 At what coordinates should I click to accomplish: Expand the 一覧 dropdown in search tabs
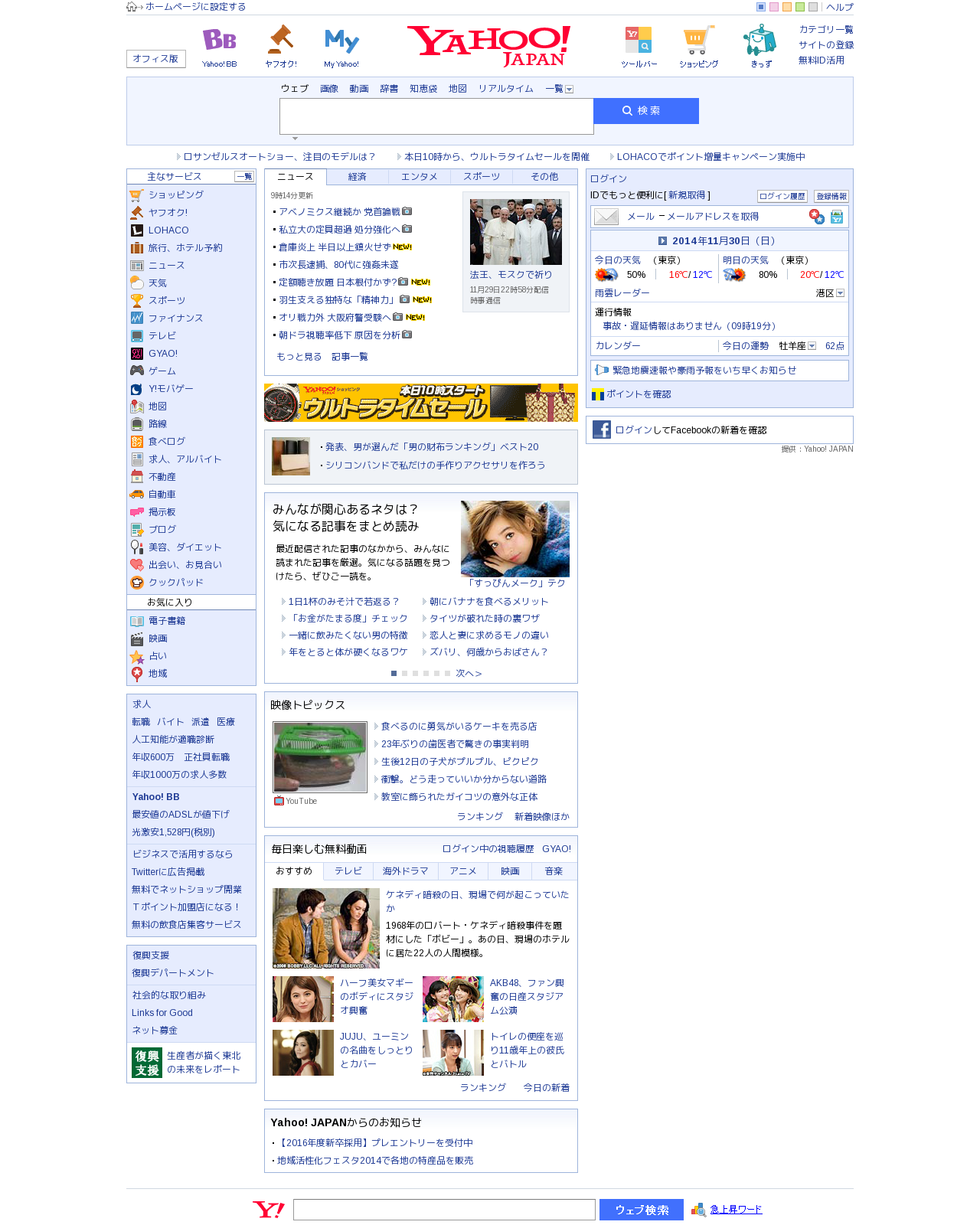point(569,90)
